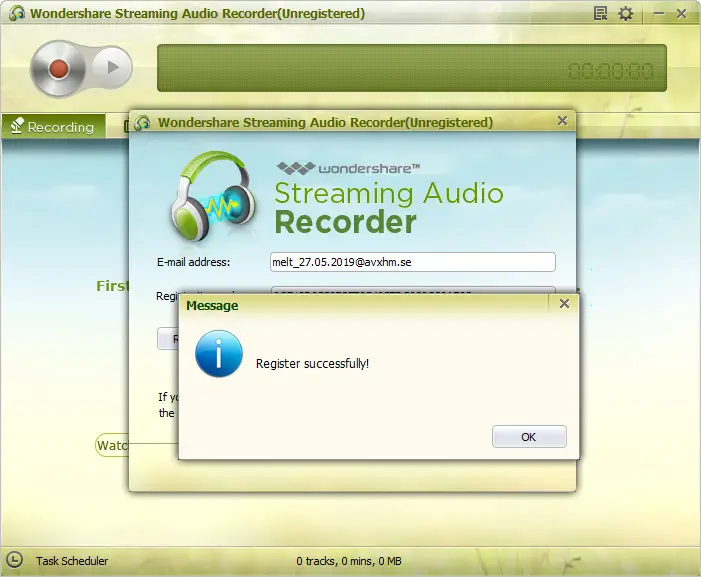701x577 pixels.
Task: Click the headphone logo in registration dialog
Action: pyautogui.click(x=213, y=197)
